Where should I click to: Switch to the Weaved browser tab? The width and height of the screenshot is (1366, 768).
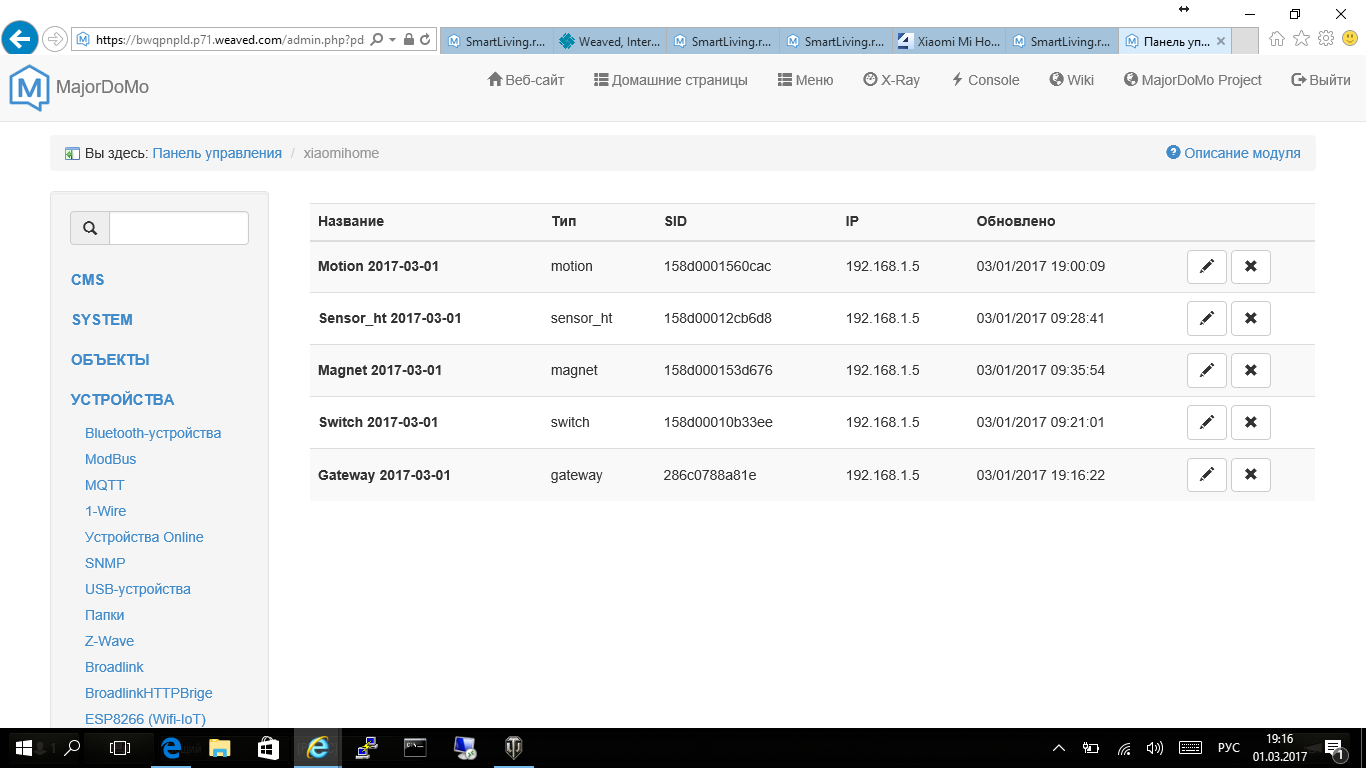609,41
